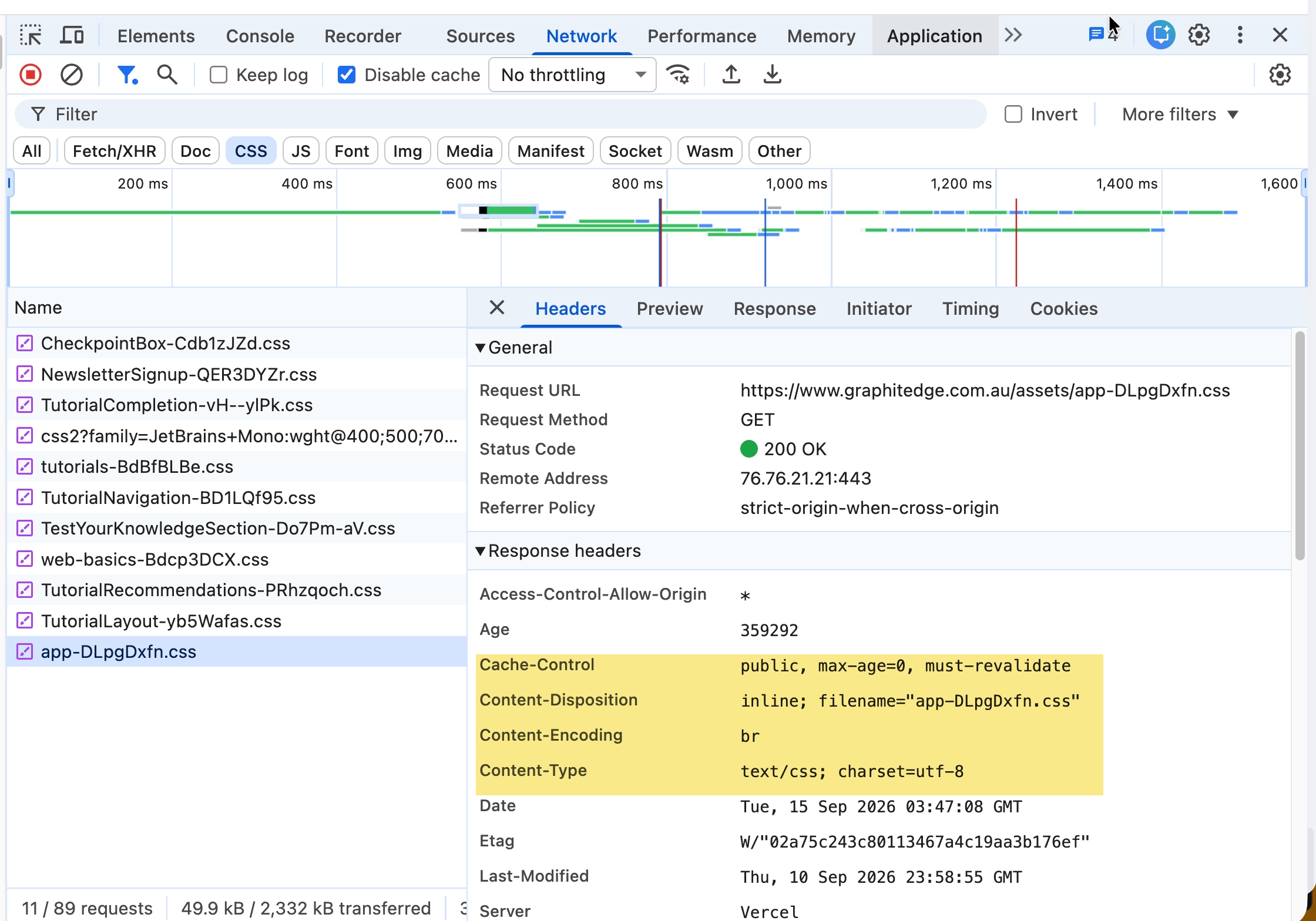The height and width of the screenshot is (921, 1316).
Task: Filter requests by Font type
Action: pyautogui.click(x=351, y=151)
